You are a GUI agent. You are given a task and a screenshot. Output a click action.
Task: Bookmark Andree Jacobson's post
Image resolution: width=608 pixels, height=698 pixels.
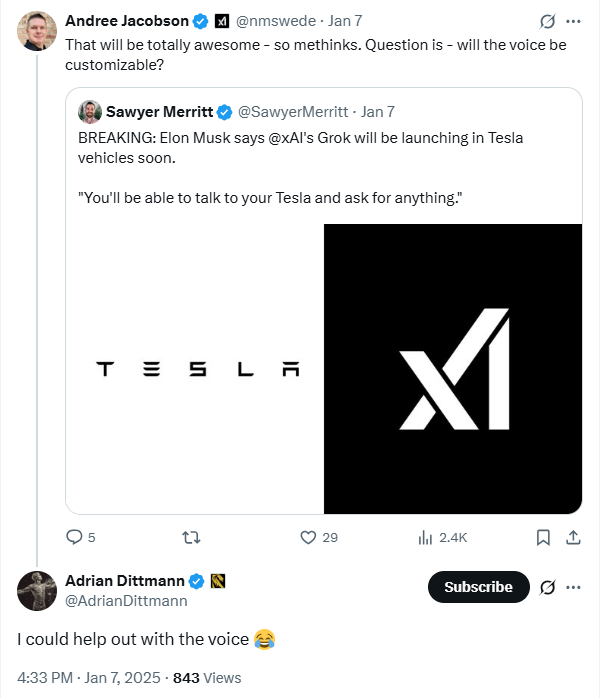coord(543,537)
